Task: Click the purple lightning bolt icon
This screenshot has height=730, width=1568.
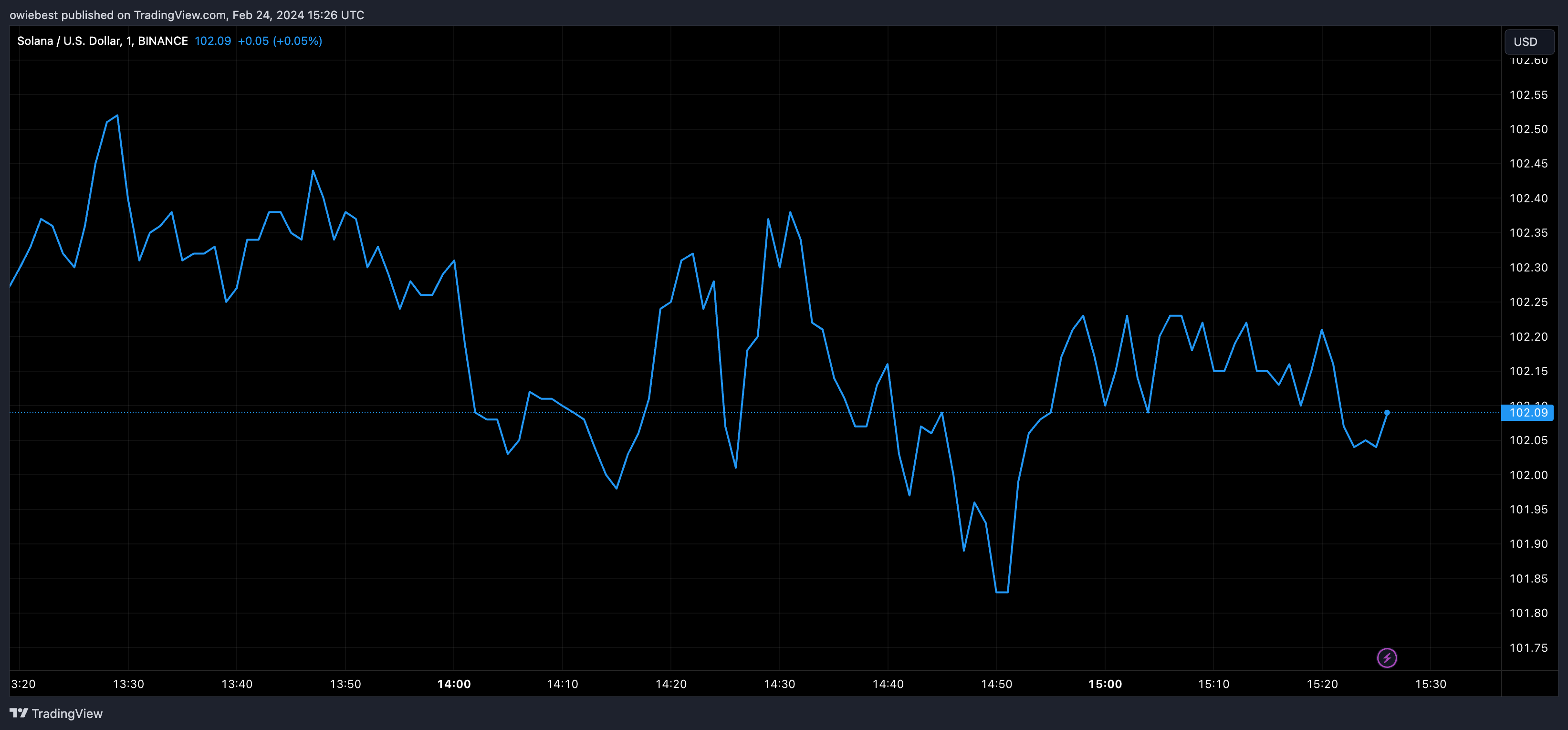Action: (1387, 657)
